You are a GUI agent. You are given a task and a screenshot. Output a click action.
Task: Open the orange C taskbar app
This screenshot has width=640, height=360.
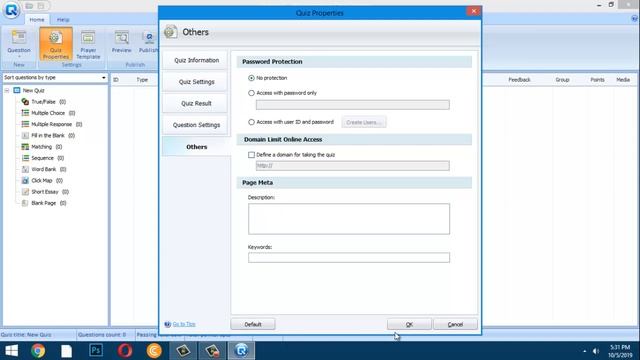point(154,351)
